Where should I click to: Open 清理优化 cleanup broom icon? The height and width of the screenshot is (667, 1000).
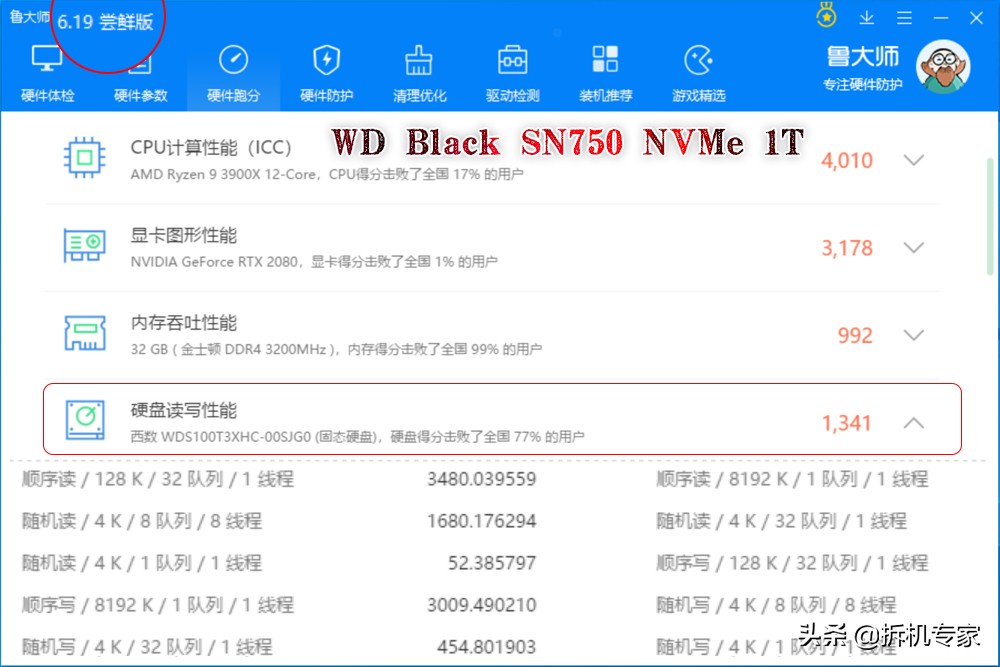click(x=419, y=62)
